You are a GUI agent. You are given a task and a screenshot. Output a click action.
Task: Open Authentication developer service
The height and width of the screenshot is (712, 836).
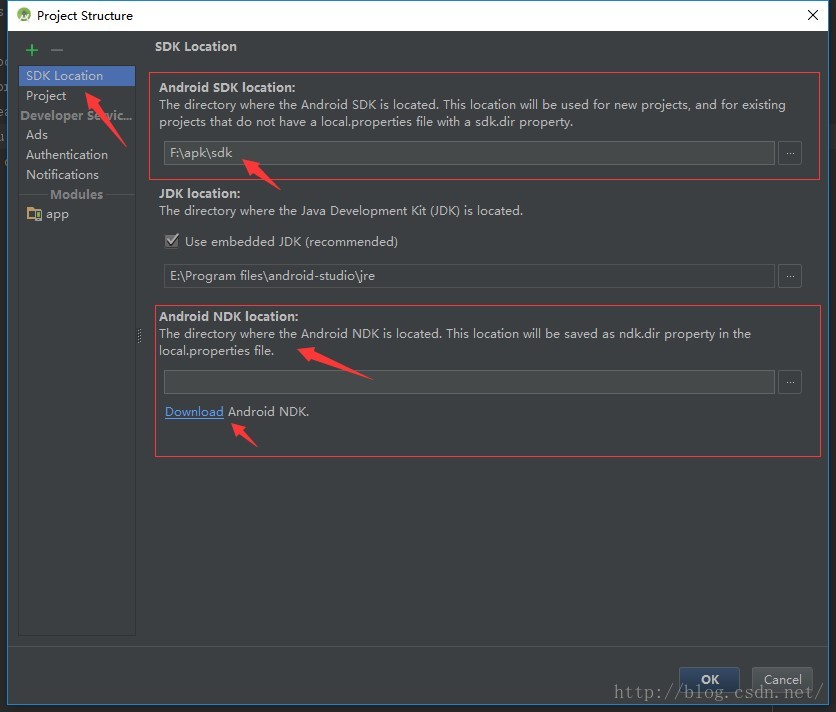(x=67, y=155)
